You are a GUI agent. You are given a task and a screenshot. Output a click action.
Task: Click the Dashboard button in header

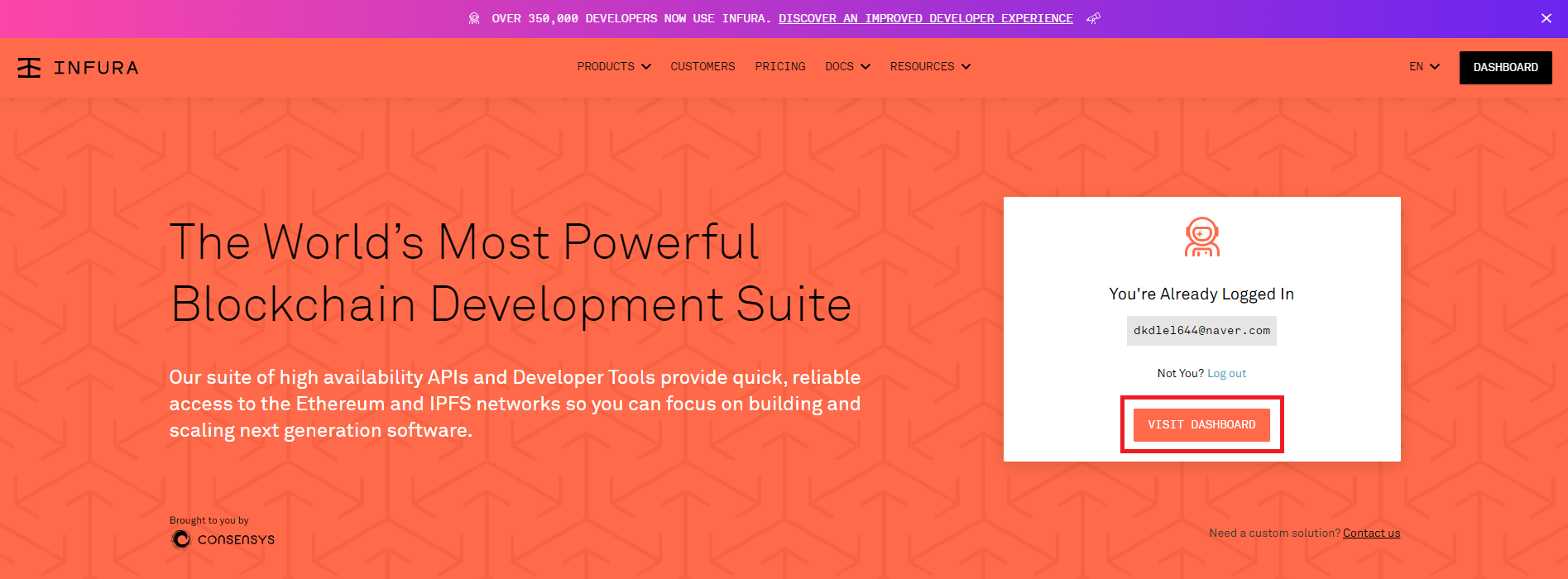(1505, 67)
